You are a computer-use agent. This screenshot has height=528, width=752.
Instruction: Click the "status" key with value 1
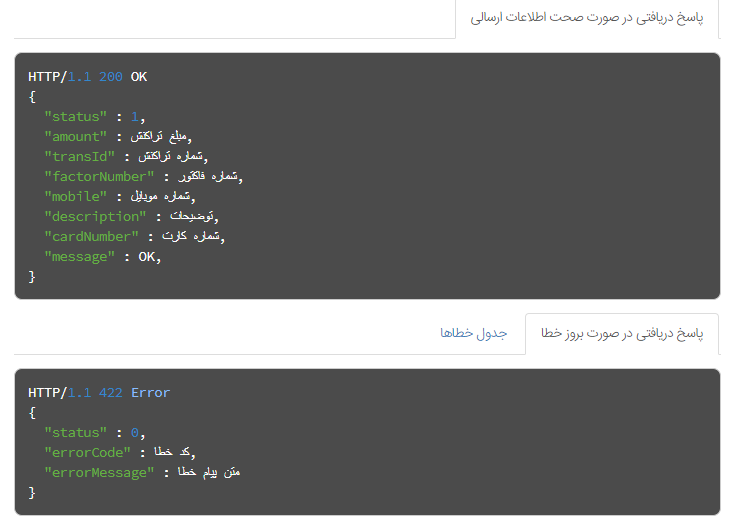(75, 117)
